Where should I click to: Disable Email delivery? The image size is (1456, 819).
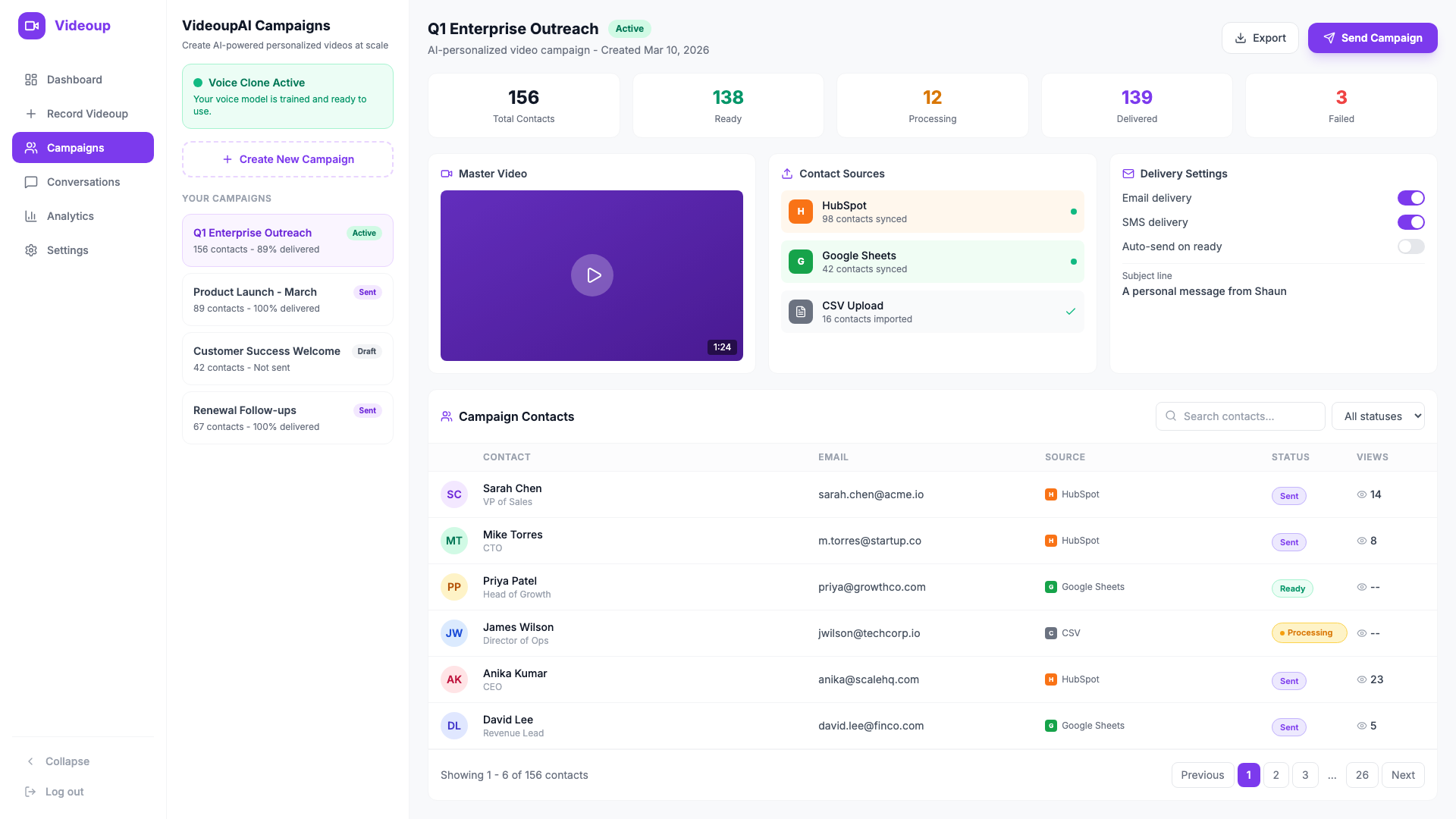(x=1411, y=198)
